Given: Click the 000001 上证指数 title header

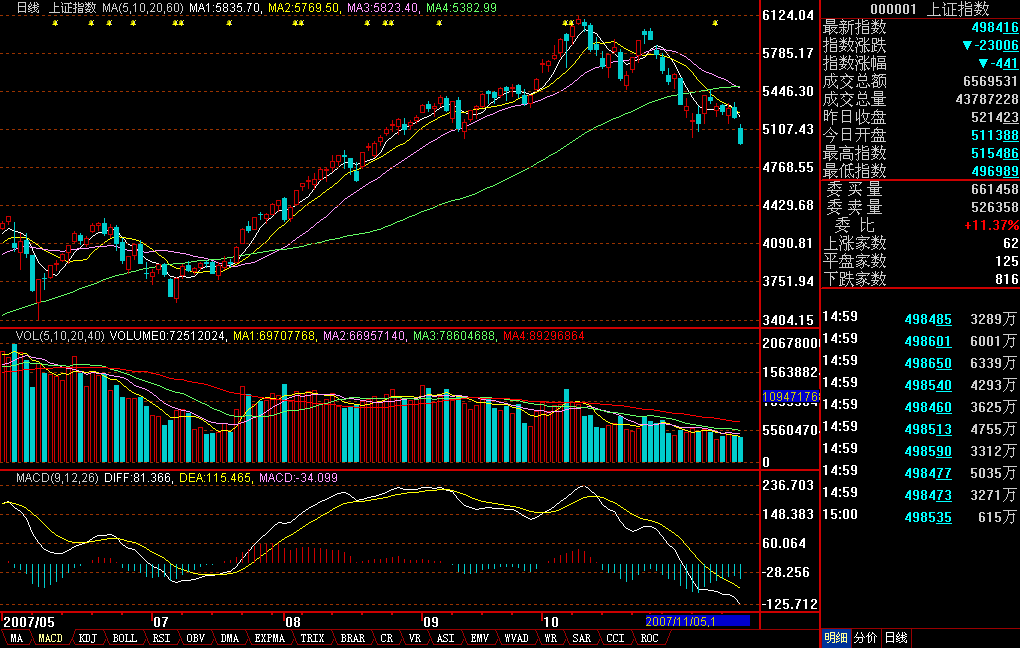Looking at the screenshot, I should tap(920, 9).
